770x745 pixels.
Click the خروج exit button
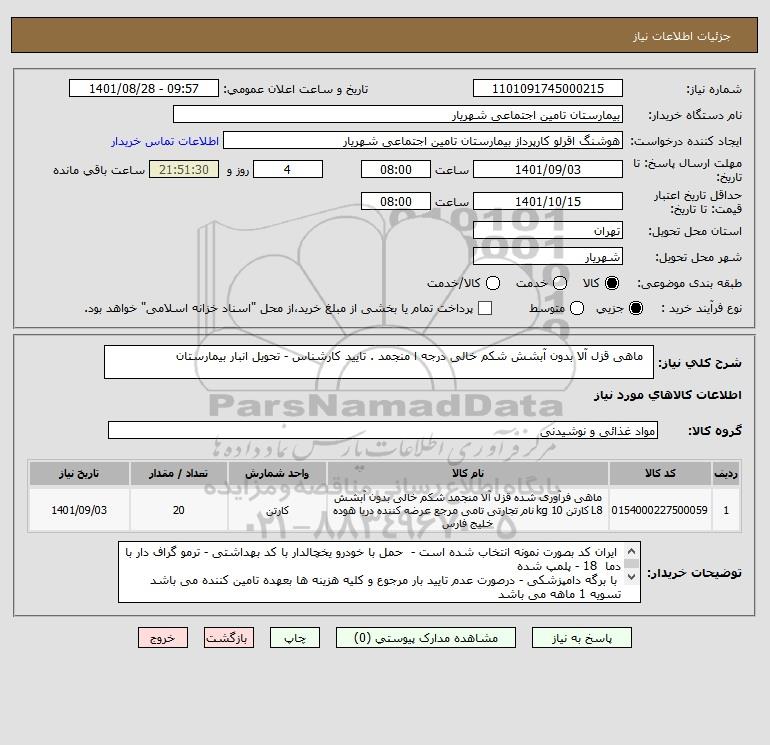163,638
